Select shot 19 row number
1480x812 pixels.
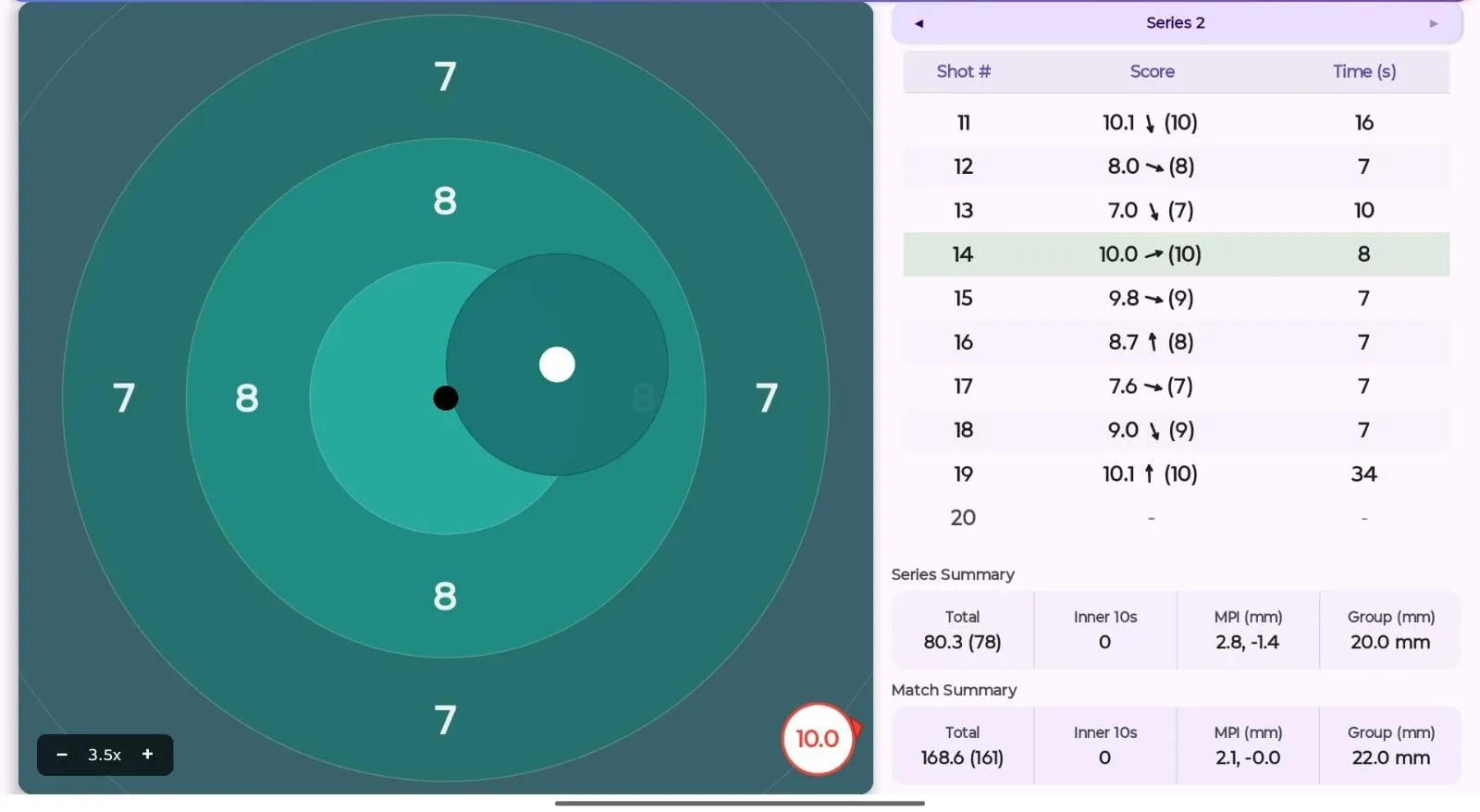point(963,474)
